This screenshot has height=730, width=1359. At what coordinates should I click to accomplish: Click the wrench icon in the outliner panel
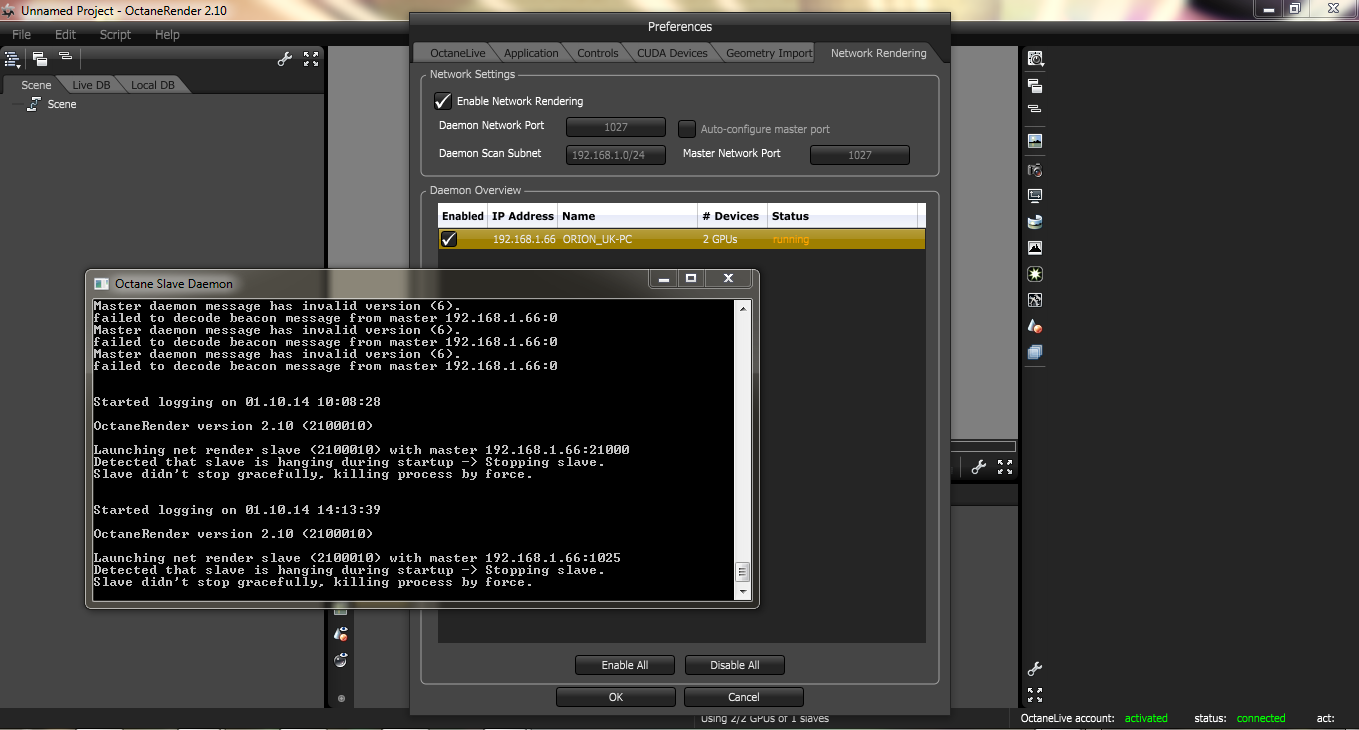coord(284,59)
